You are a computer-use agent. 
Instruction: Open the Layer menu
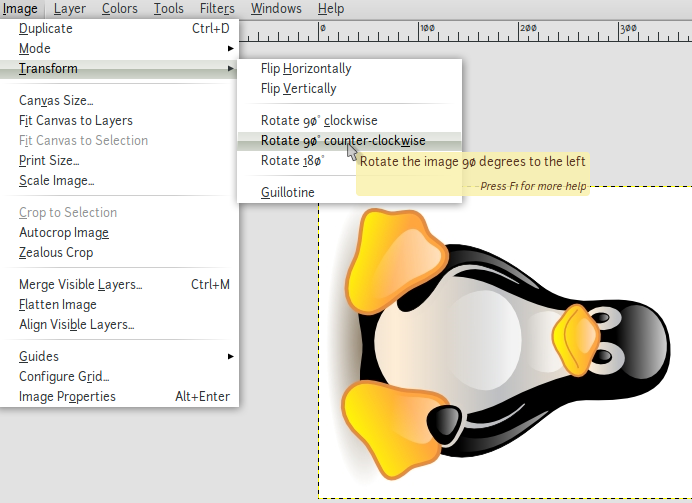(x=70, y=9)
